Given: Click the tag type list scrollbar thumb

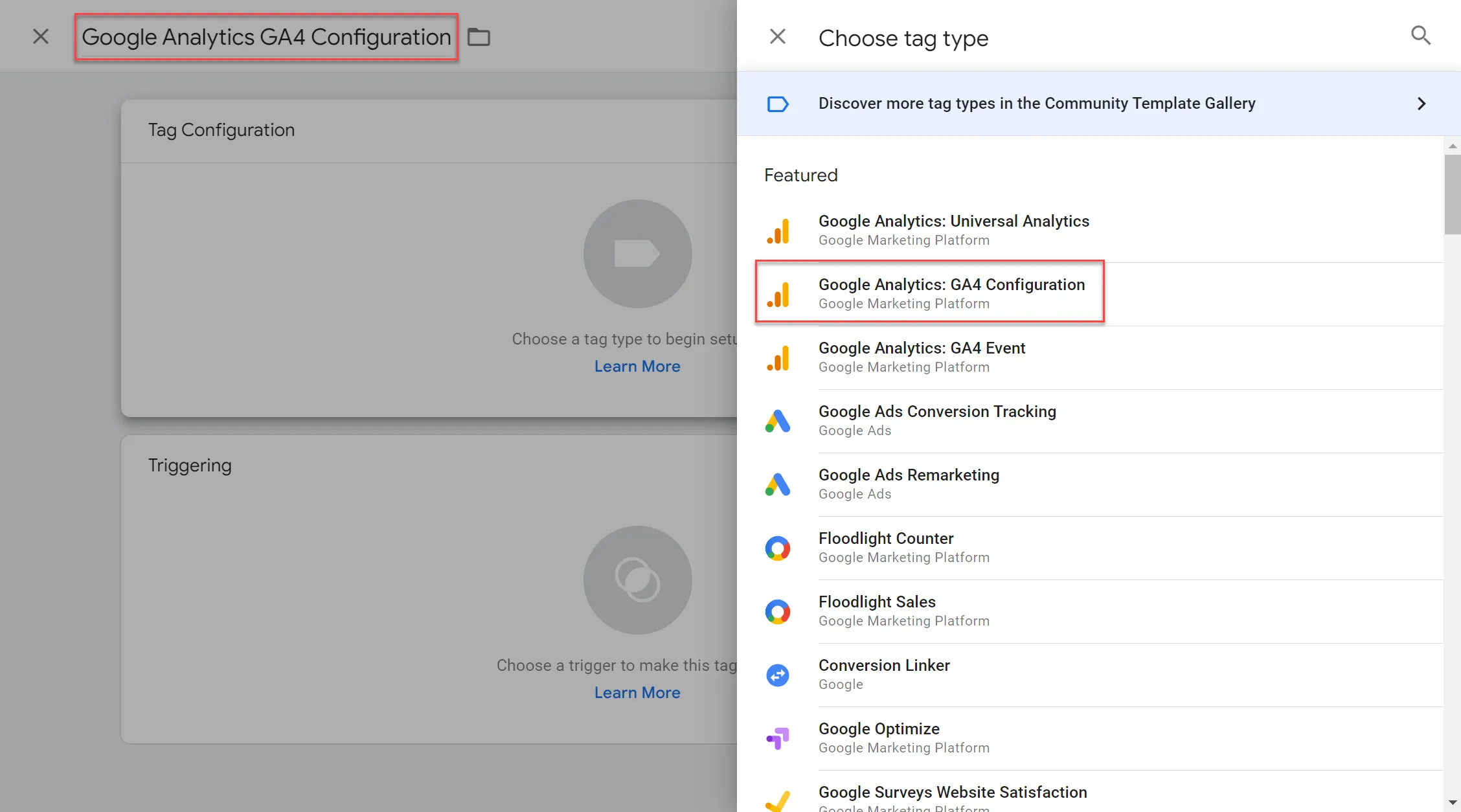Looking at the screenshot, I should coord(1452,194).
